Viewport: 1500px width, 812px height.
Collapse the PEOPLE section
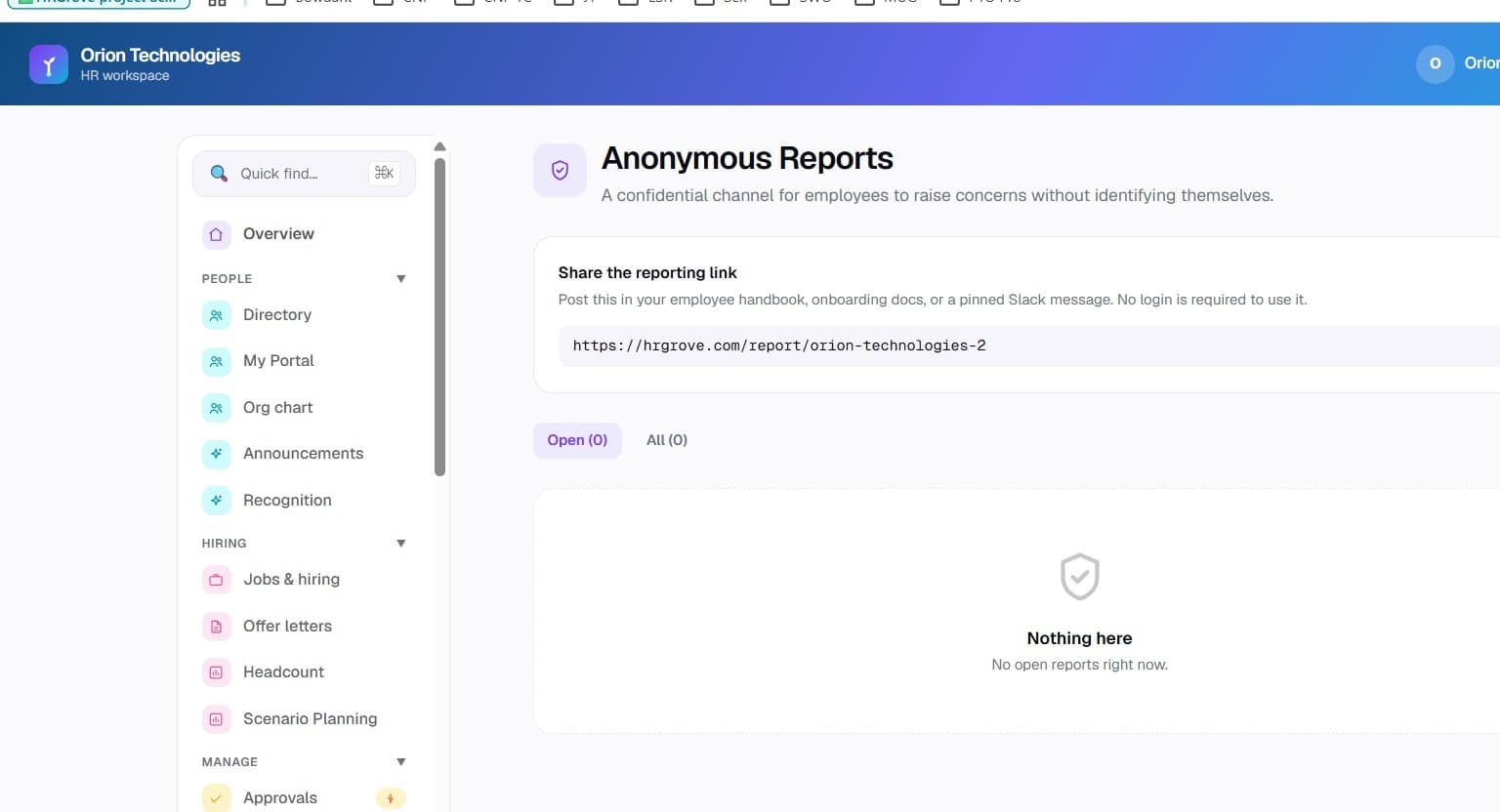[400, 279]
